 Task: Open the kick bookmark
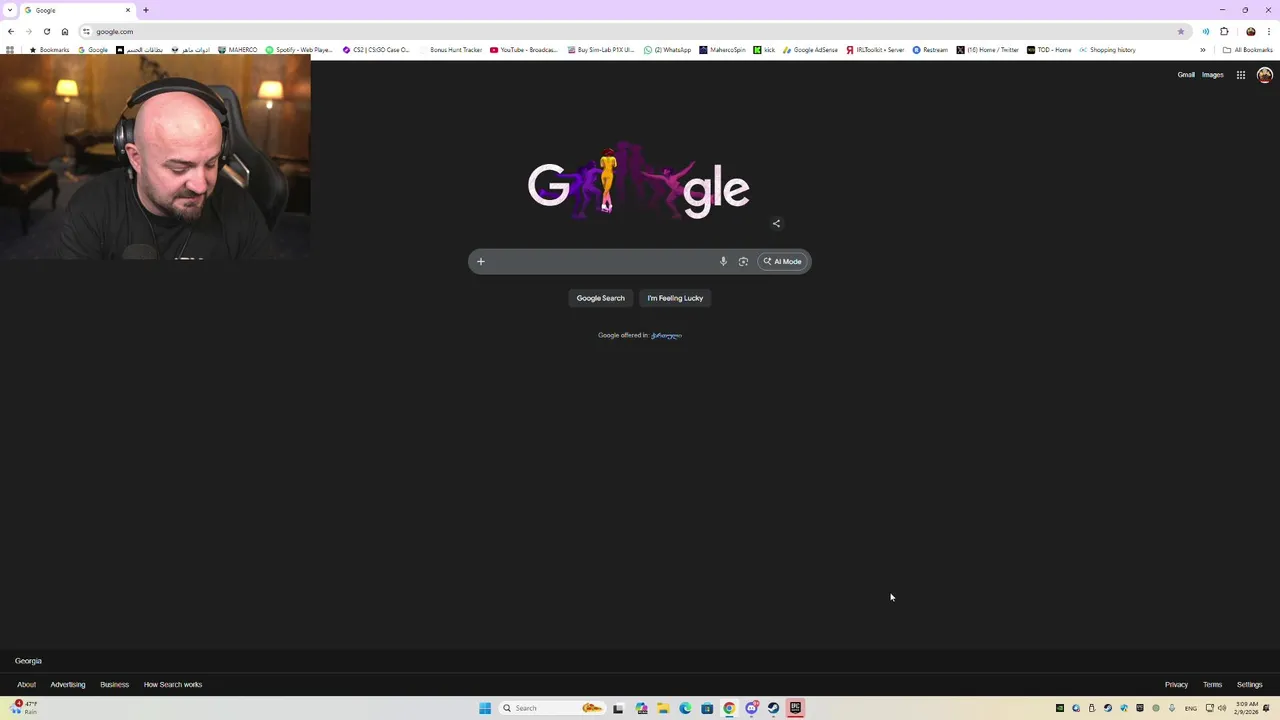click(x=764, y=50)
